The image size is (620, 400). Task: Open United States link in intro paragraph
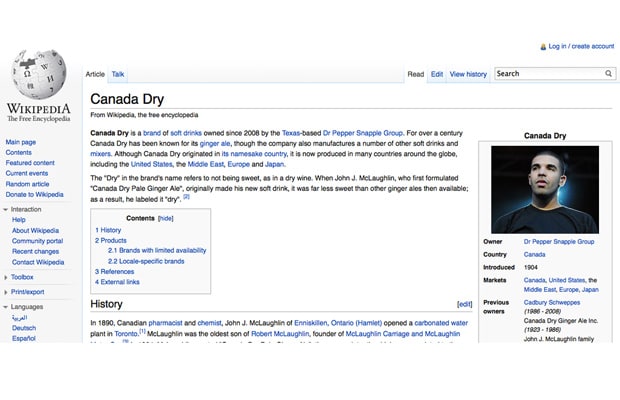151,164
